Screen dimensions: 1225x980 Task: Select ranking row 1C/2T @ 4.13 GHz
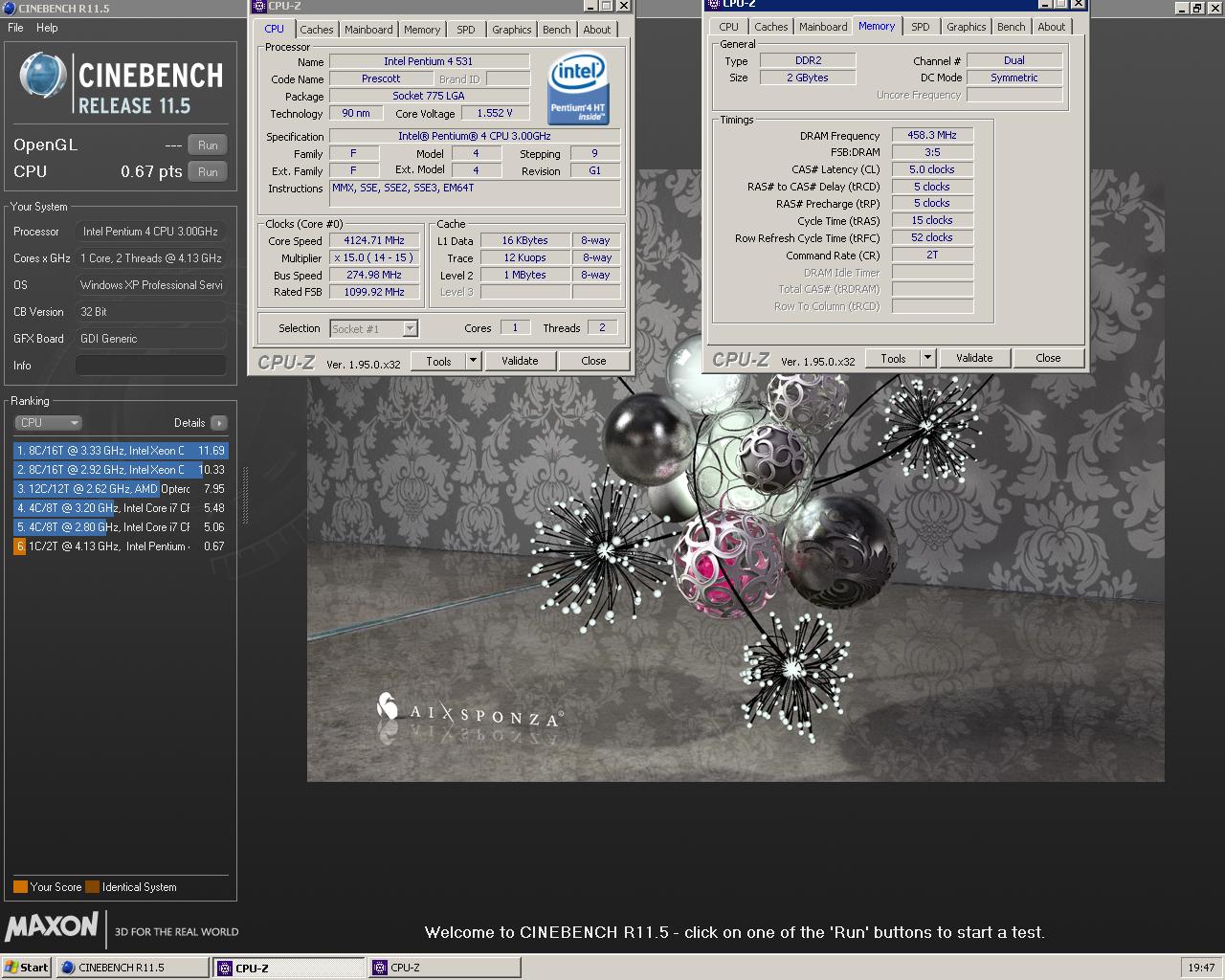121,546
